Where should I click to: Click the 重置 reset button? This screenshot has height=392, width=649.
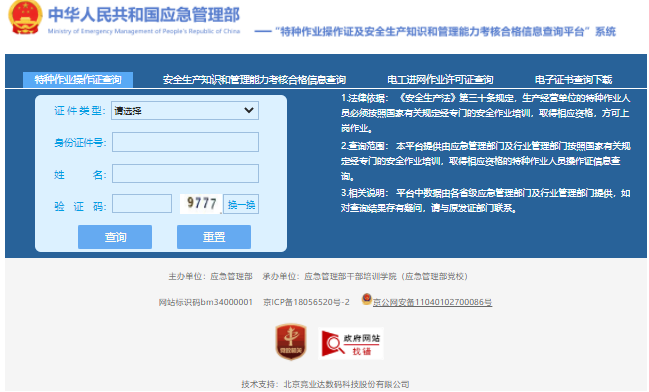tap(214, 237)
